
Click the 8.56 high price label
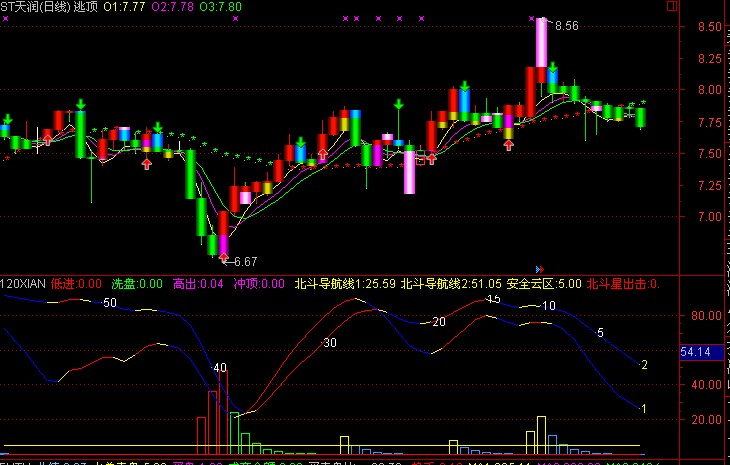567,26
